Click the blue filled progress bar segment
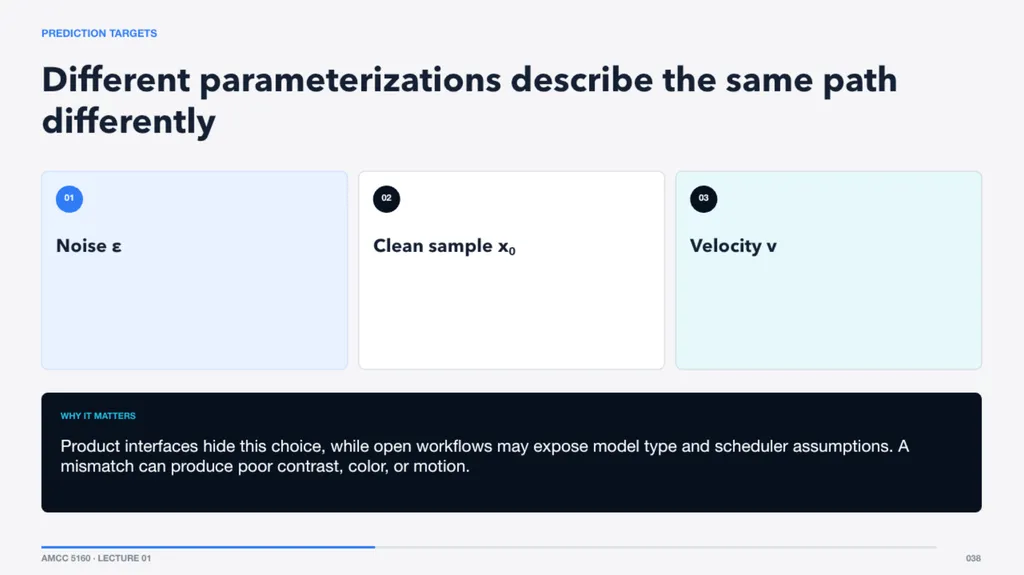The width and height of the screenshot is (1024, 575). coord(208,547)
